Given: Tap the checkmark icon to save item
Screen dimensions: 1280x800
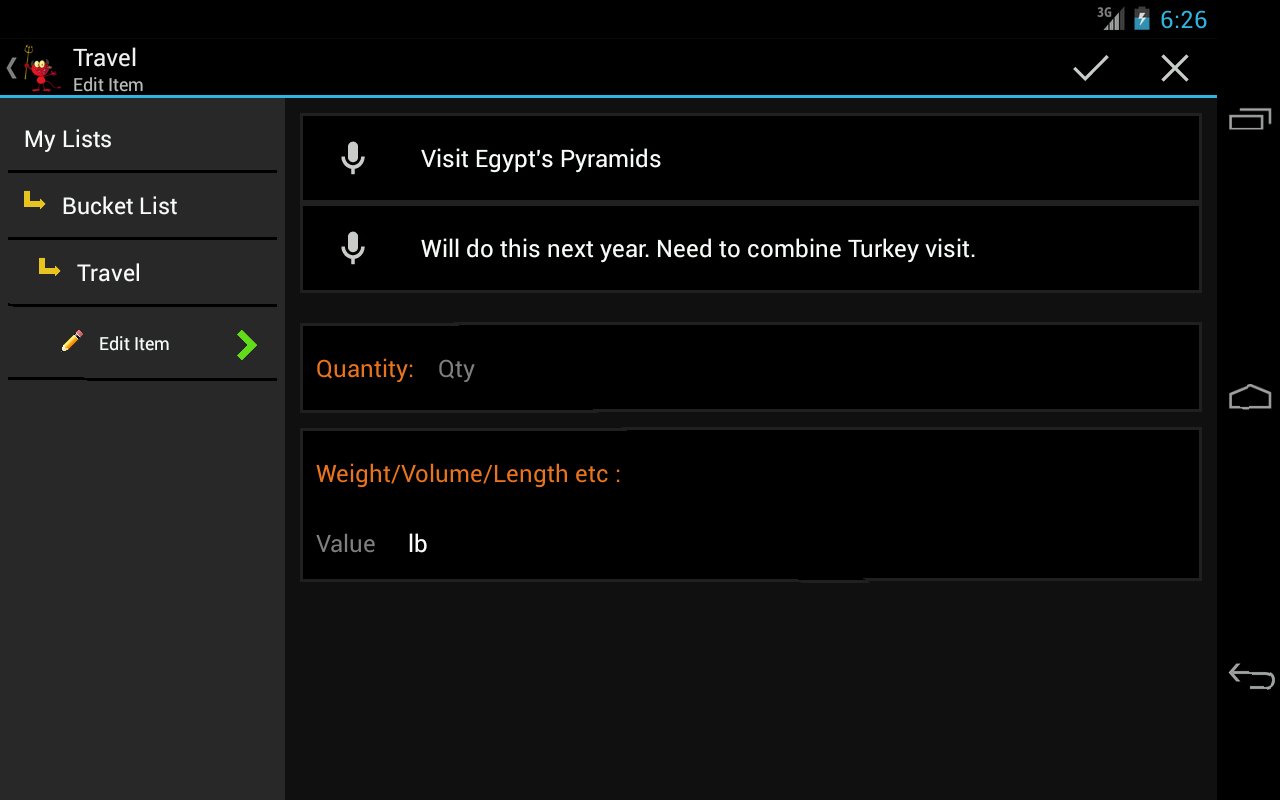Looking at the screenshot, I should click(1090, 68).
